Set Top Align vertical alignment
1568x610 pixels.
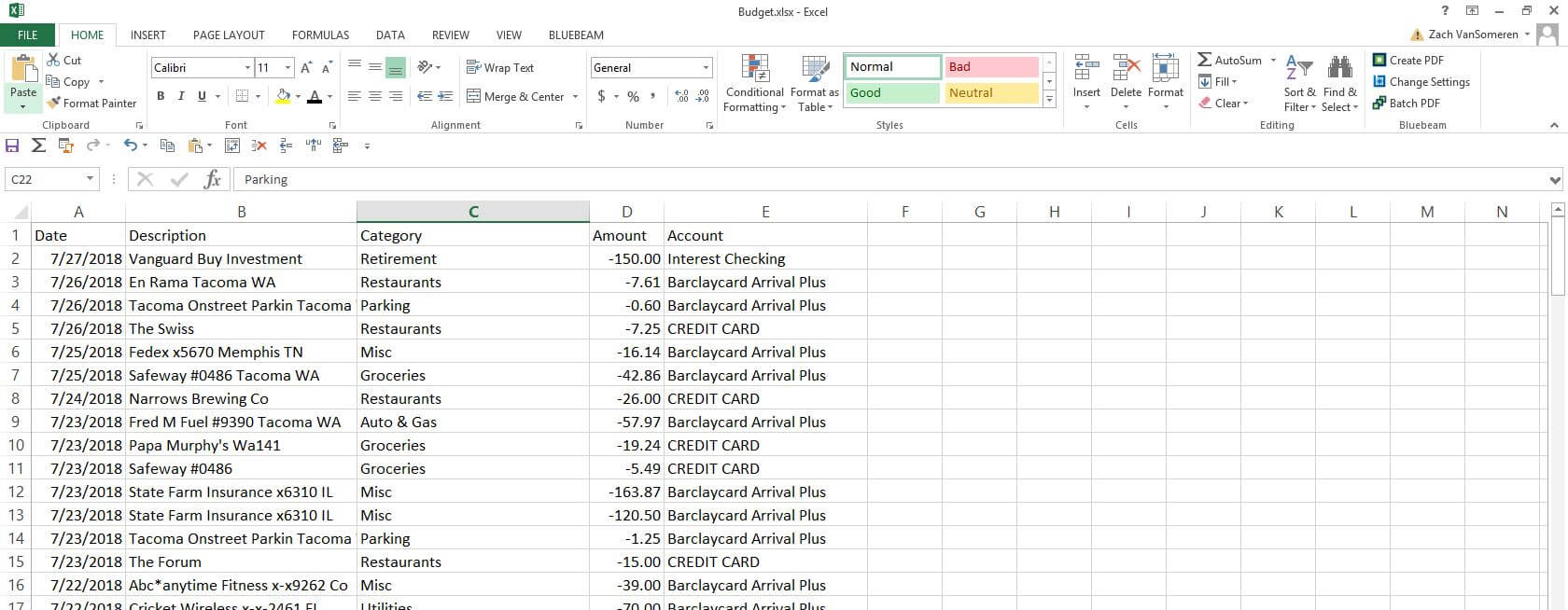[x=355, y=67]
